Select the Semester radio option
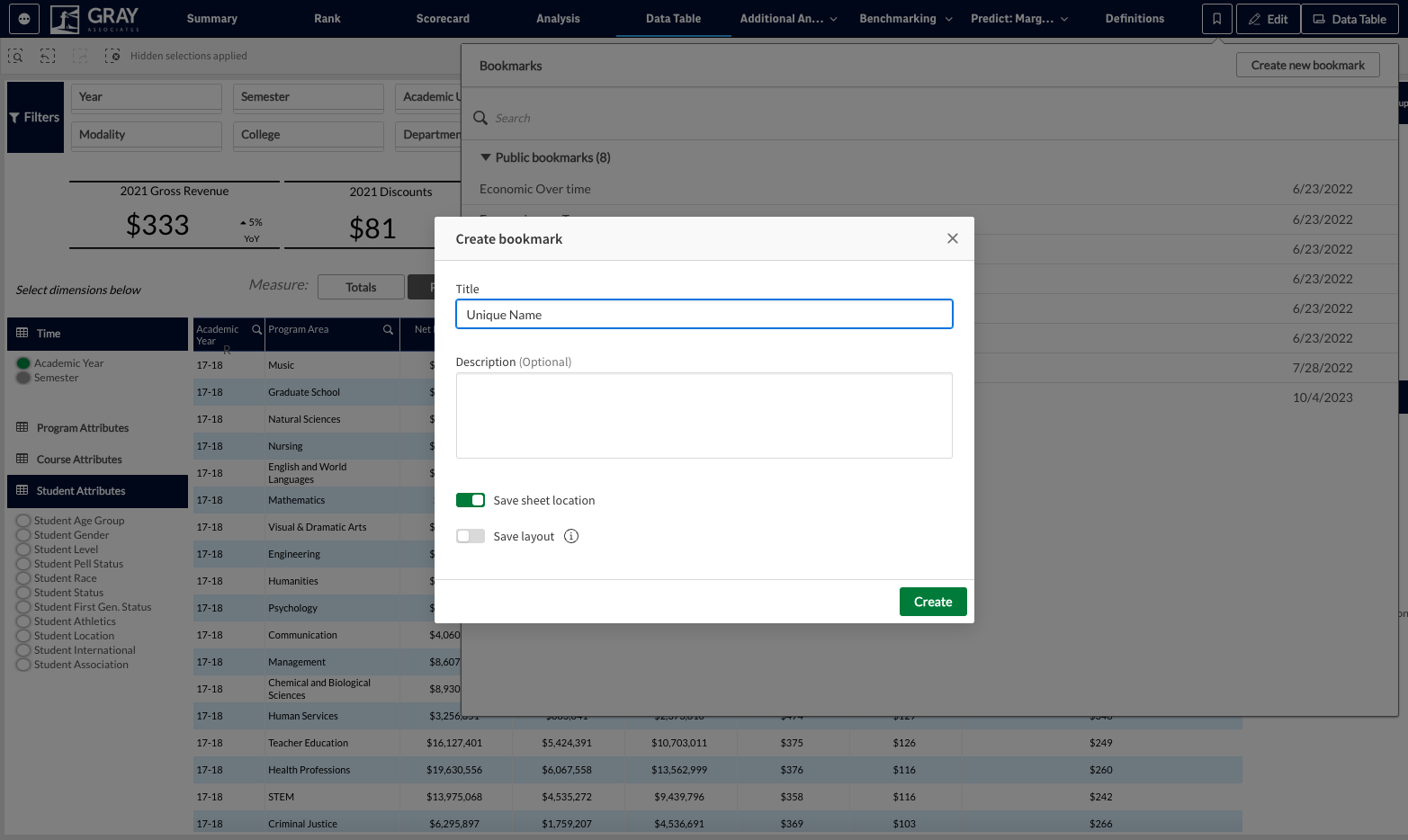 tap(23, 378)
